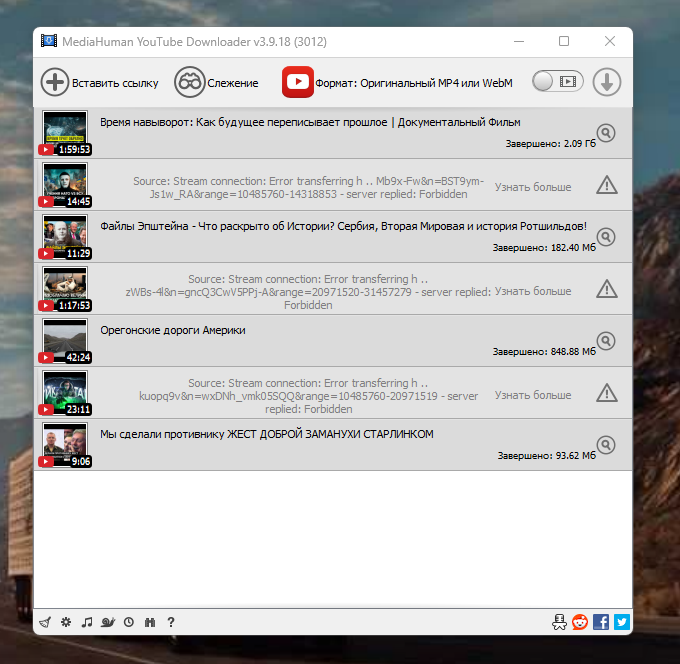This screenshot has height=664, width=680.
Task: Click title Файлы Эпштейна row
Action: pos(343,226)
